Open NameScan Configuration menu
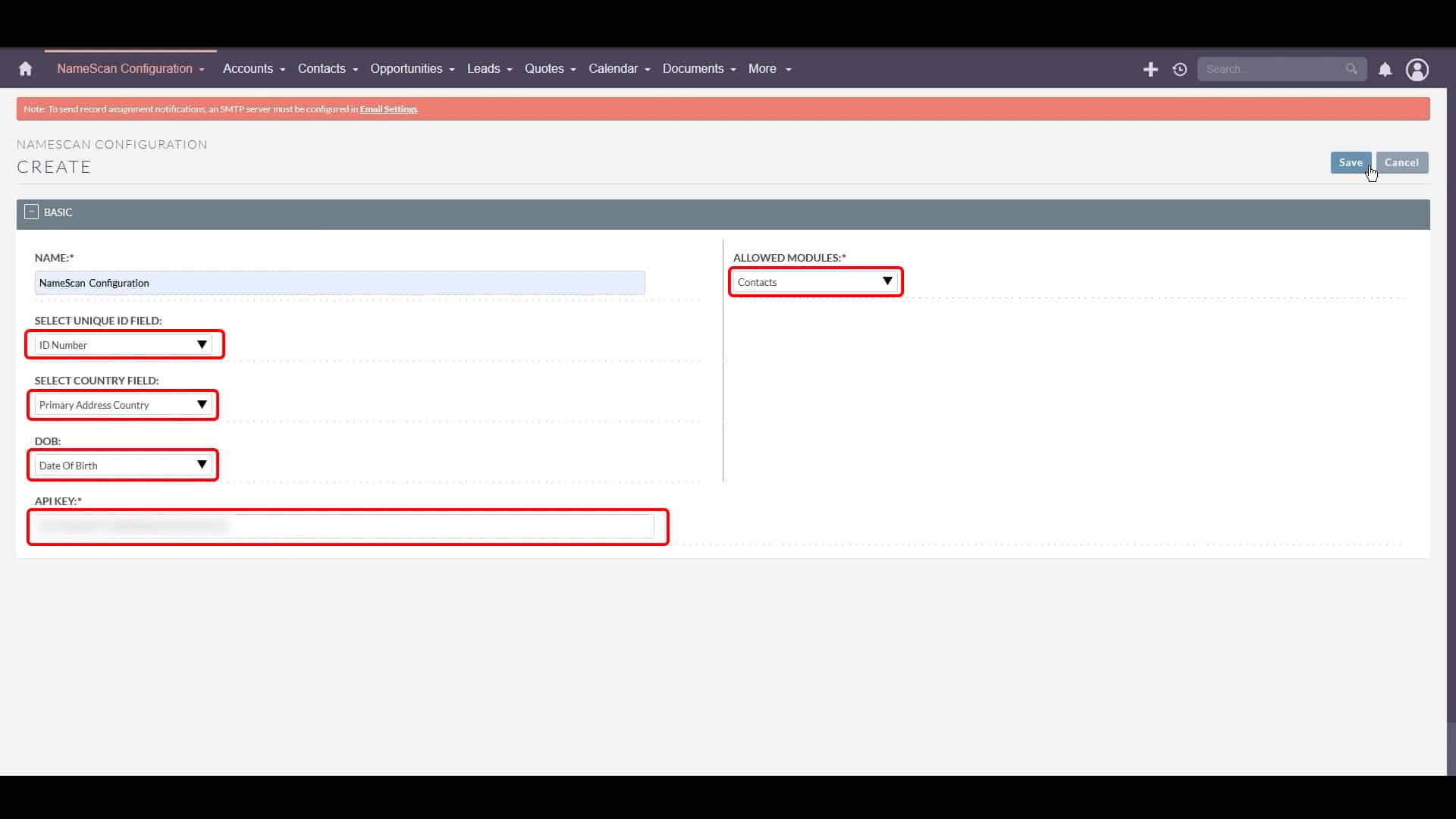This screenshot has height=819, width=1456. [x=130, y=69]
